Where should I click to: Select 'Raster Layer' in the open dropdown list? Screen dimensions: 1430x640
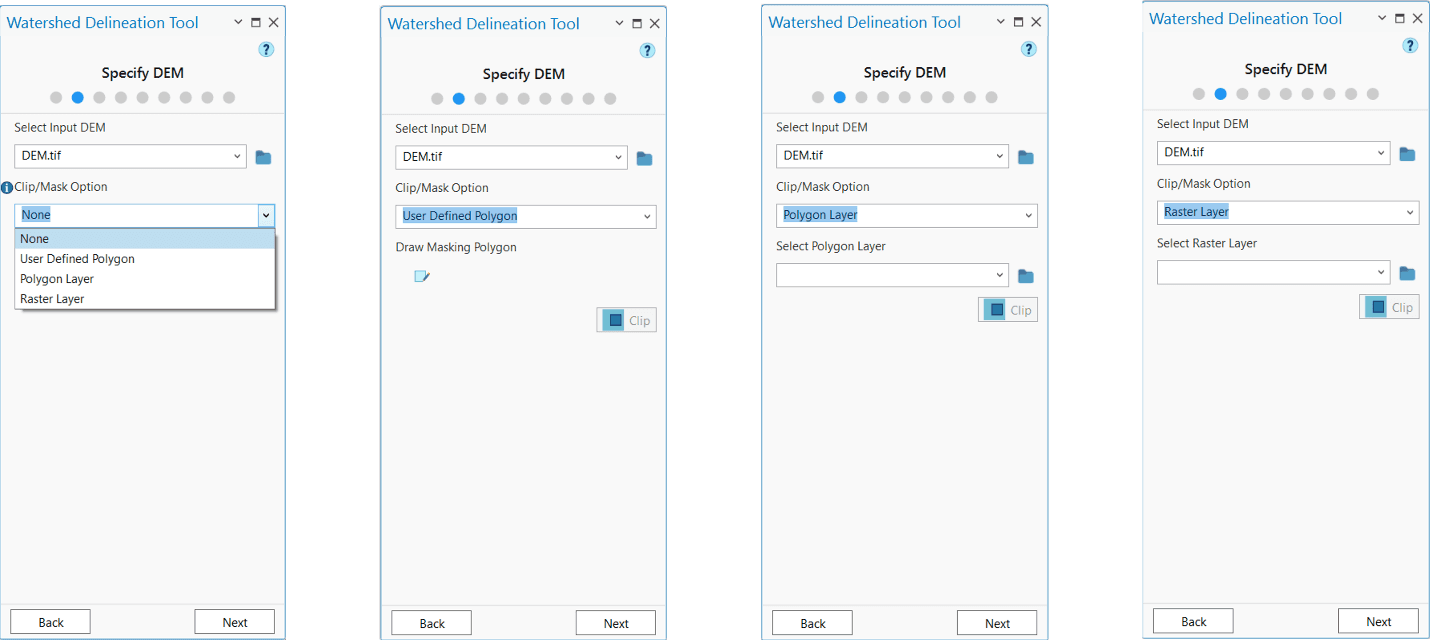coord(52,298)
